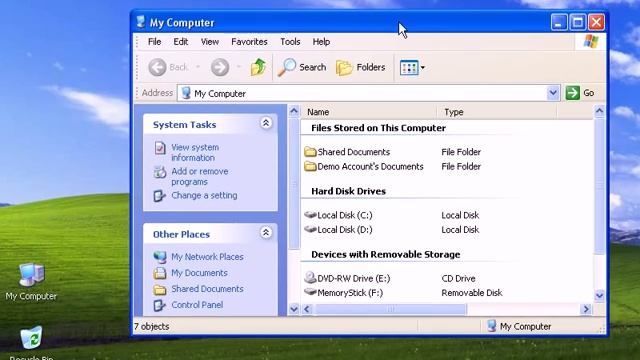640x360 pixels.
Task: Open Shared Documents link in Other Places
Action: [x=207, y=289]
